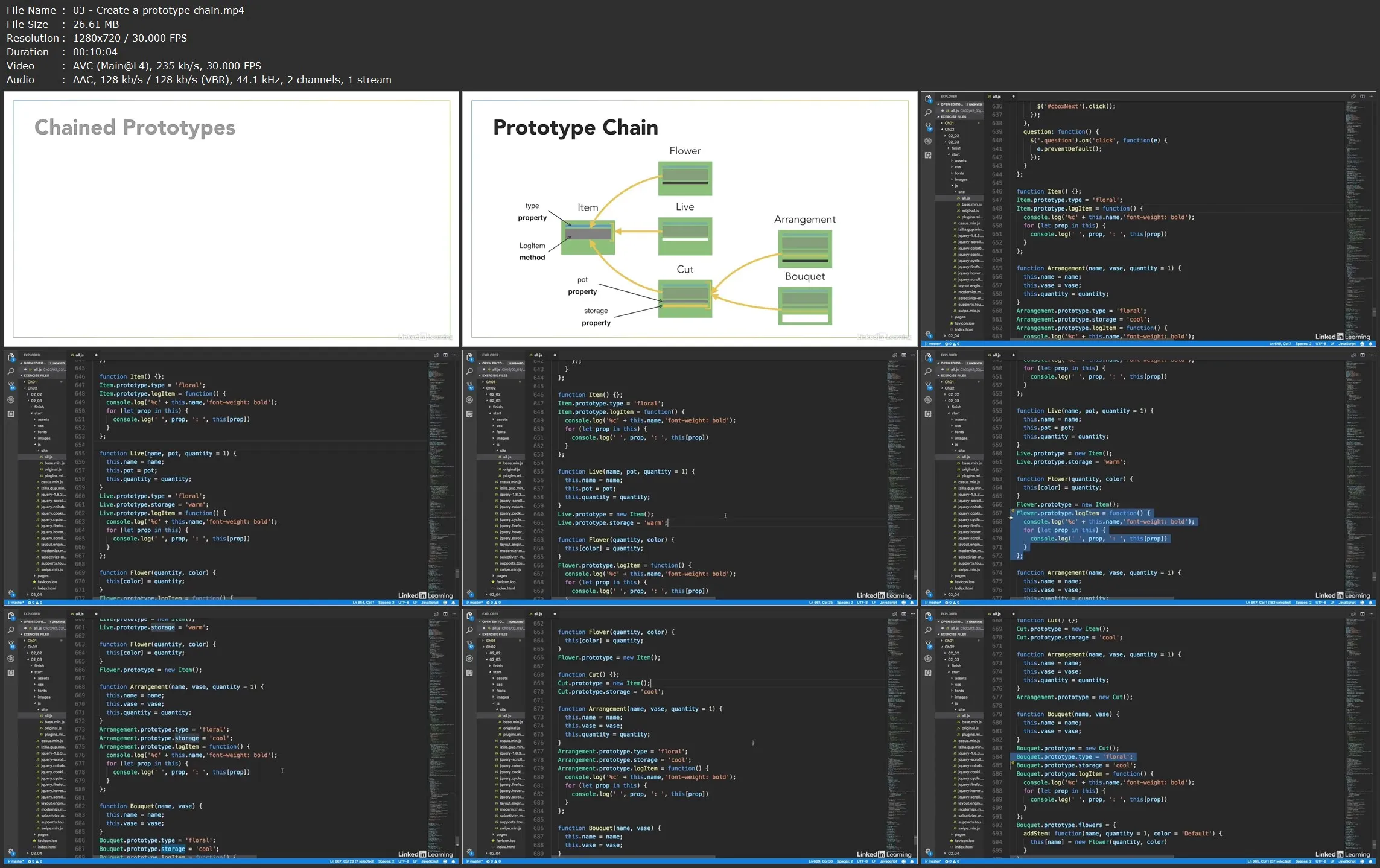Open original.js in top-right editor's file tree
This screenshot has width=1380, height=868.
point(970,211)
